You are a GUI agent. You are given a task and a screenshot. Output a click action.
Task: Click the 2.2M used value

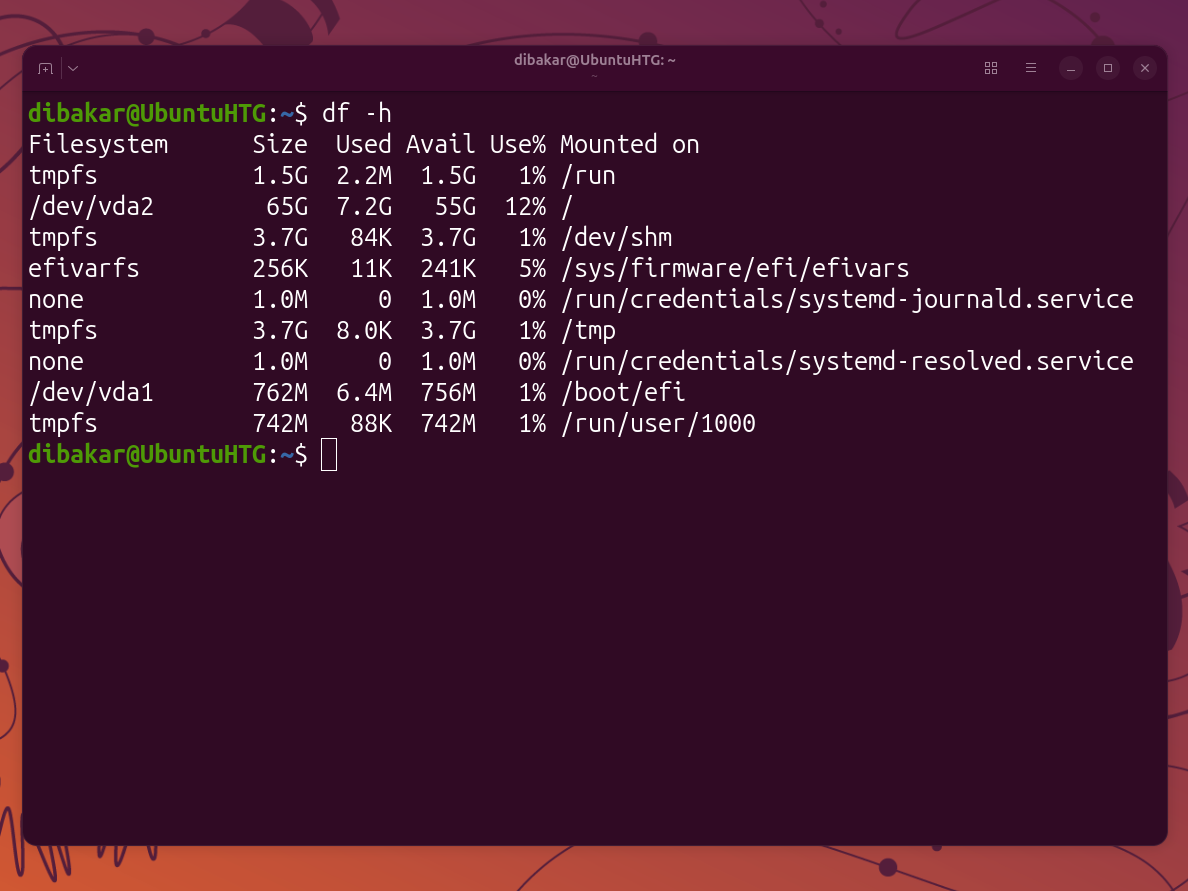(364, 176)
